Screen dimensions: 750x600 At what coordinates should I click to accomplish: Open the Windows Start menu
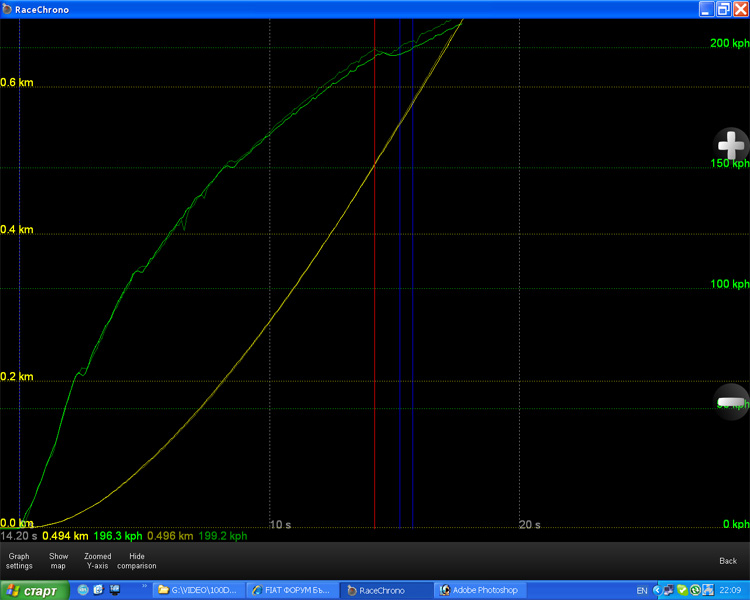tap(33, 590)
